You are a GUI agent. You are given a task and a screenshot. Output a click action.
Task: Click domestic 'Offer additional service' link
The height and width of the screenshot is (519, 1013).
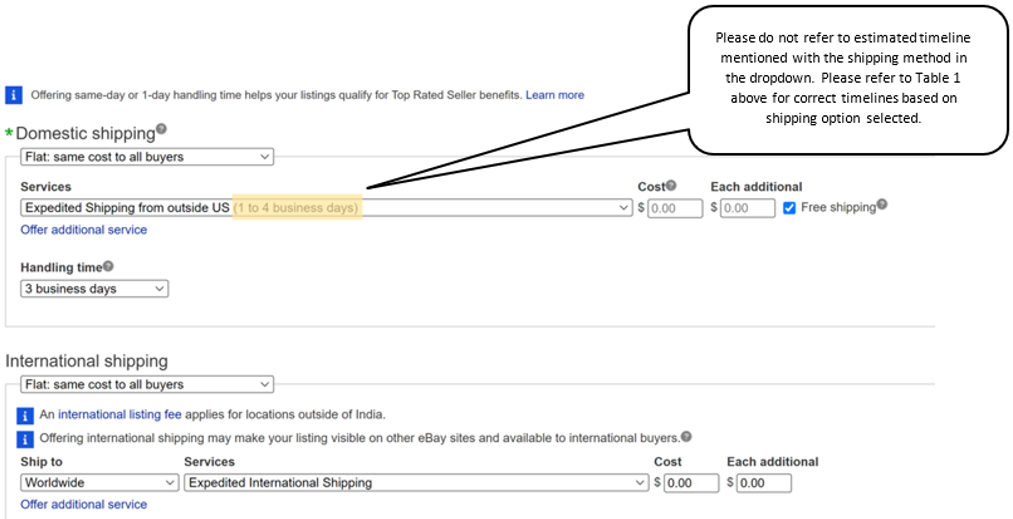click(x=84, y=230)
